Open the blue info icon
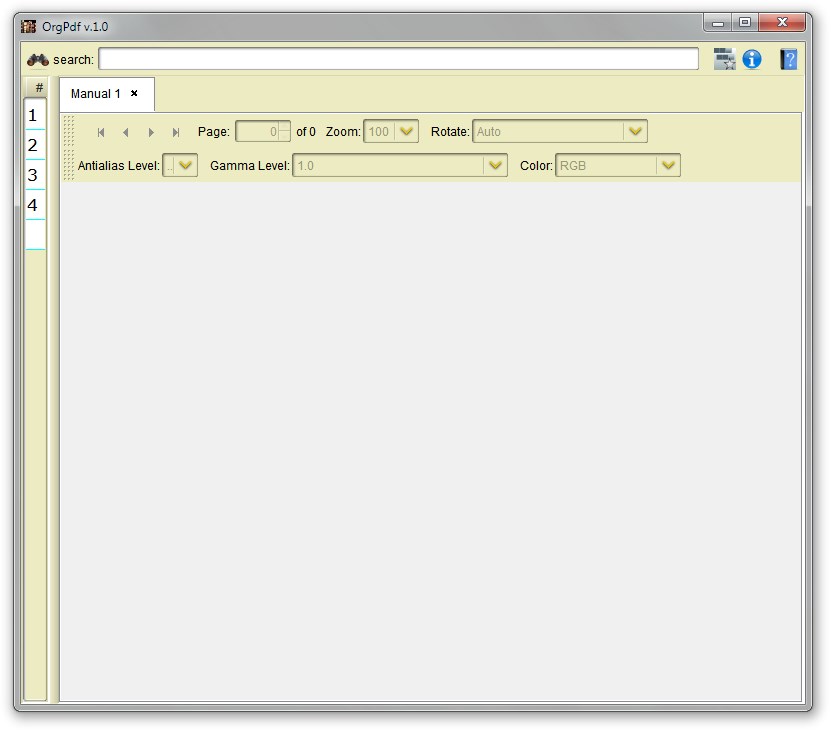831x731 pixels. click(x=752, y=59)
